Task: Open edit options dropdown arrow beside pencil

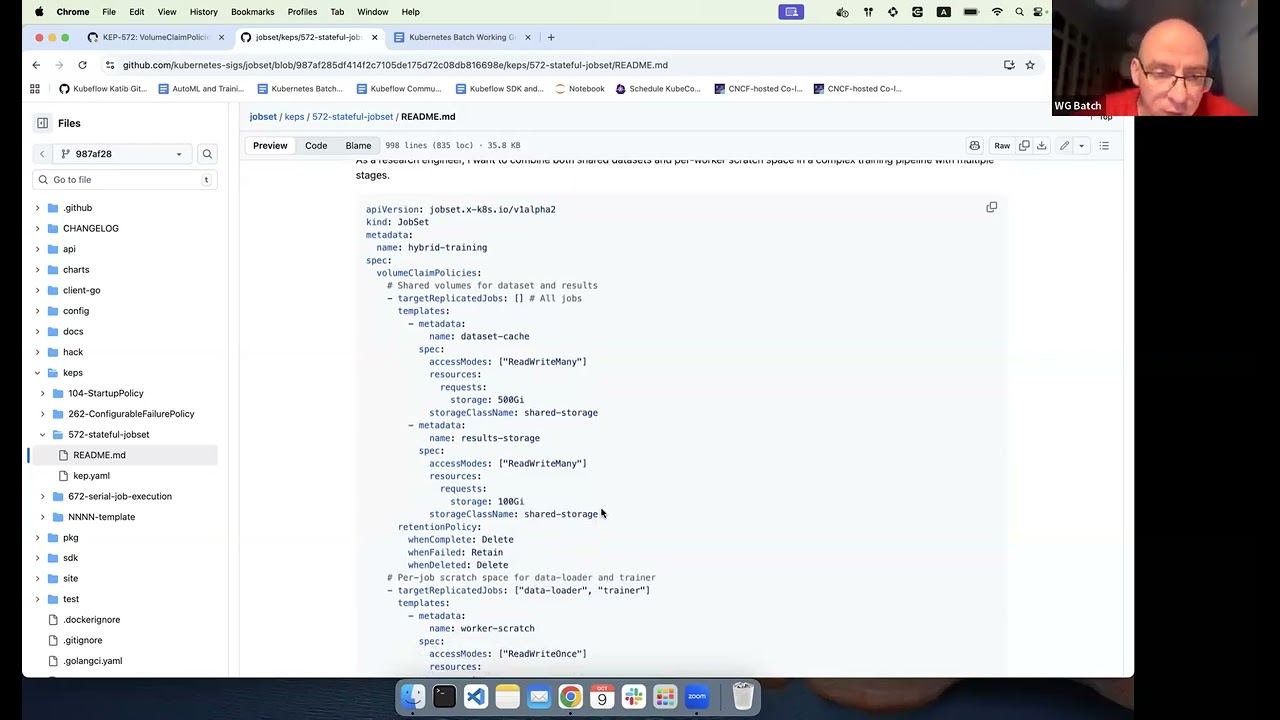Action: (1081, 146)
